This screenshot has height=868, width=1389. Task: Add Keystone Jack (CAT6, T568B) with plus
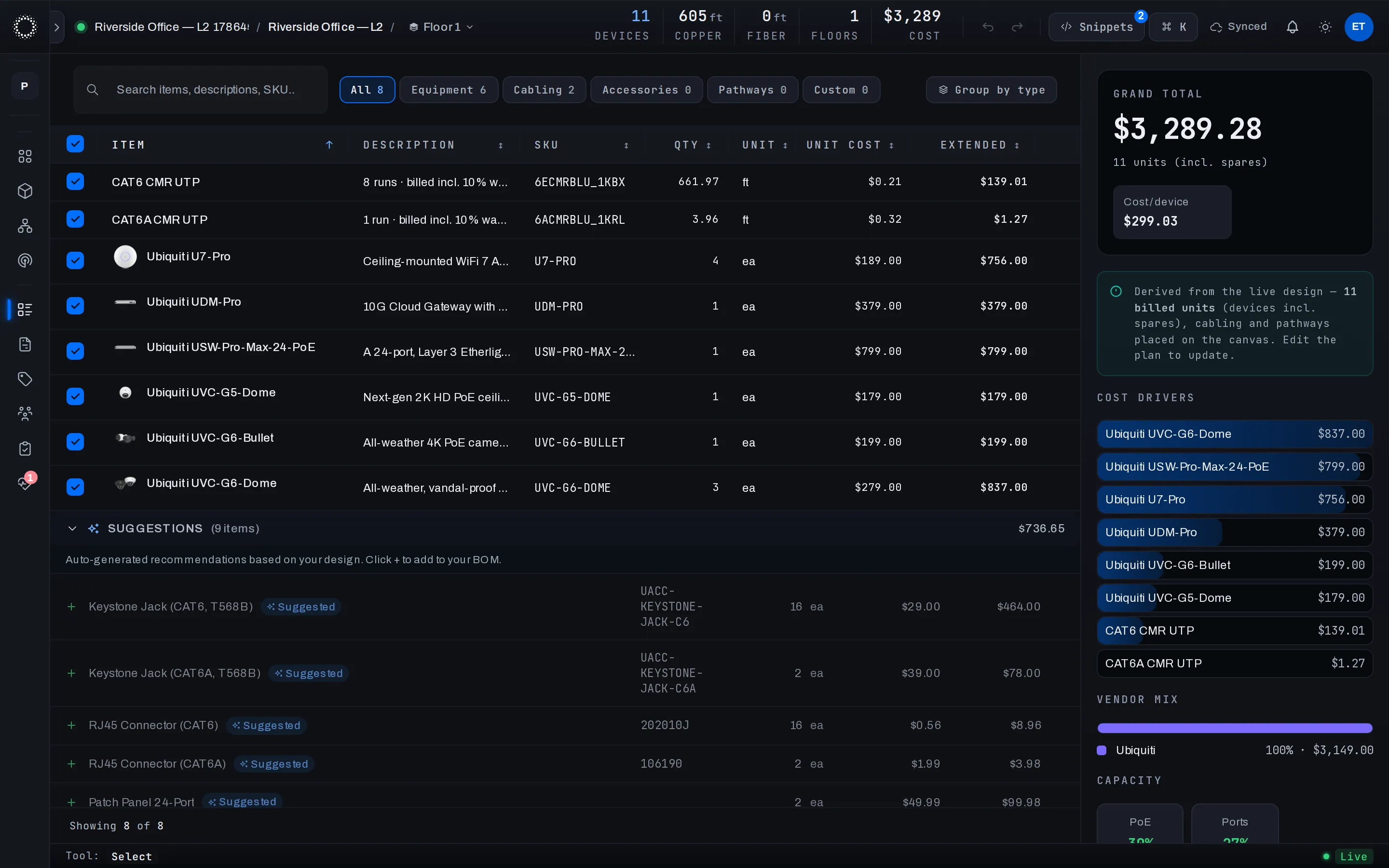[71, 607]
